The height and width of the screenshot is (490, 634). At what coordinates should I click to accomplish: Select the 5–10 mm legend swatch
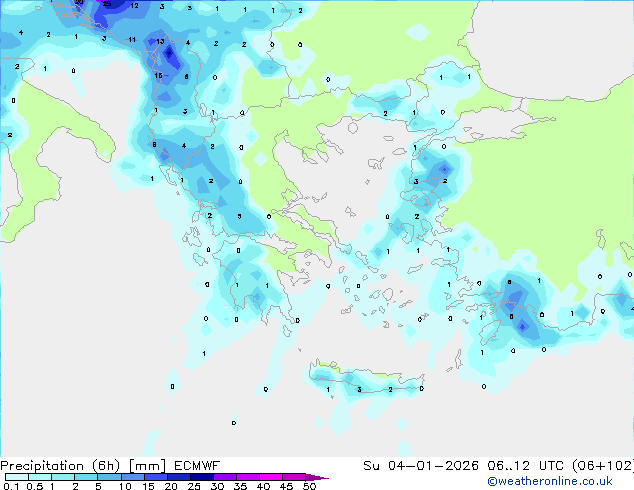click(x=109, y=477)
